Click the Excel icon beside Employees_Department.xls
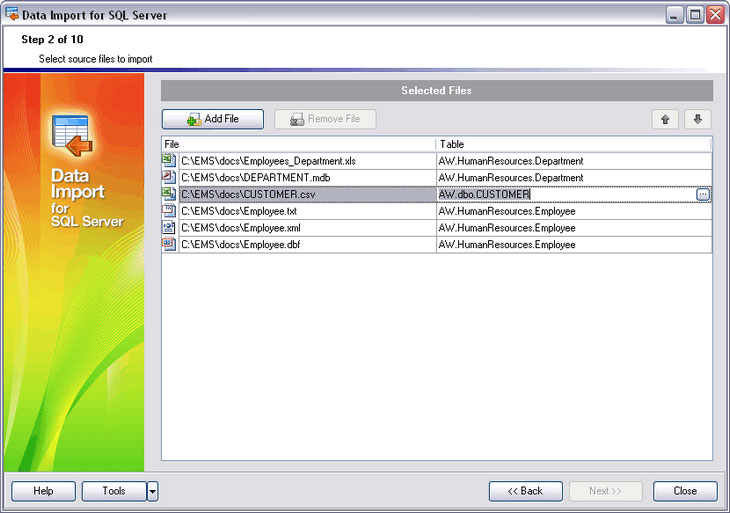Image resolution: width=730 pixels, height=513 pixels. click(169, 161)
